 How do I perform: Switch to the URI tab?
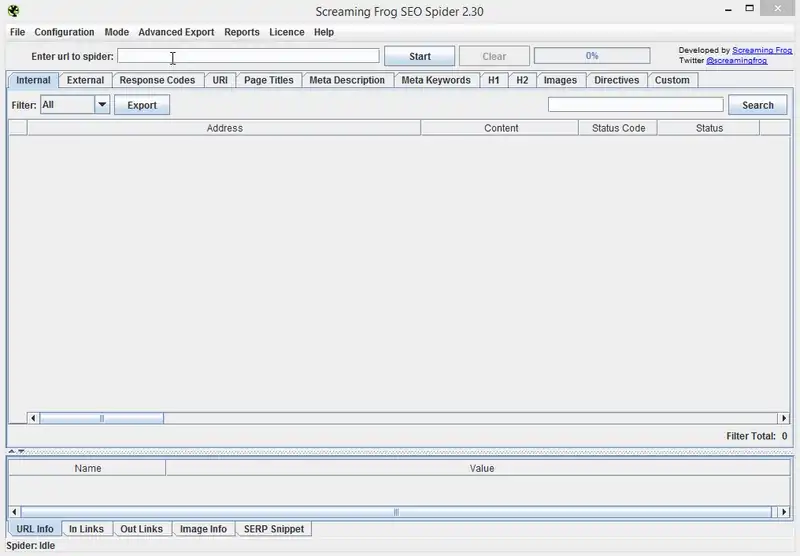point(220,80)
